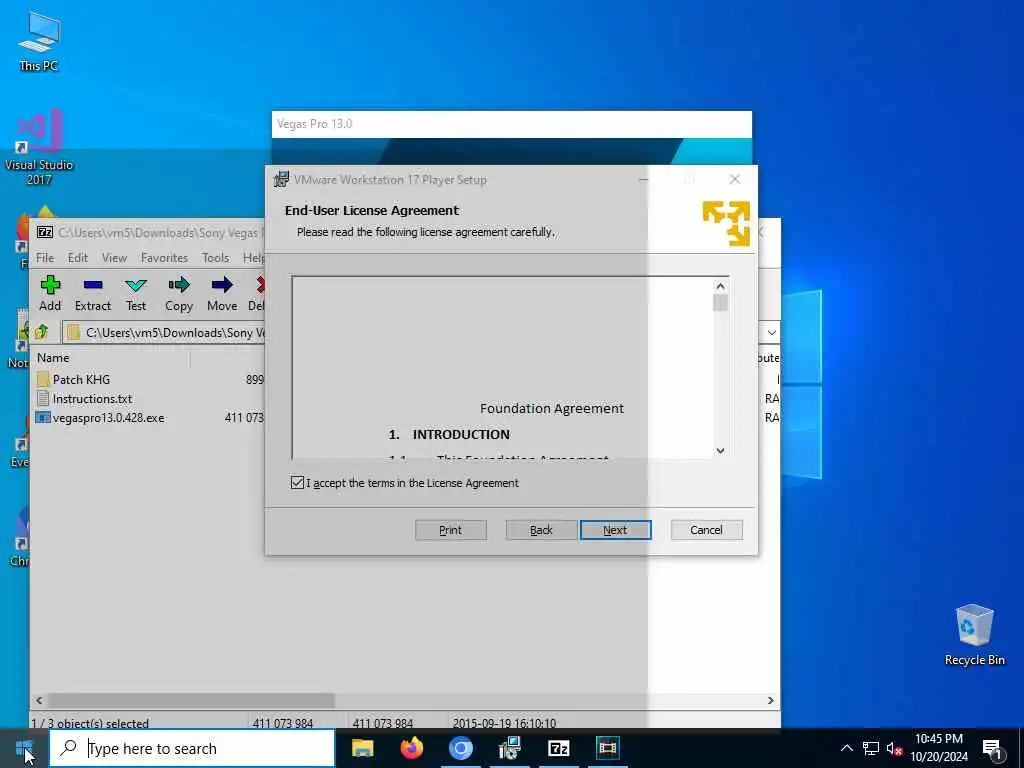The height and width of the screenshot is (768, 1024).
Task: Open the File menu in 7-Zip
Action: pyautogui.click(x=45, y=258)
